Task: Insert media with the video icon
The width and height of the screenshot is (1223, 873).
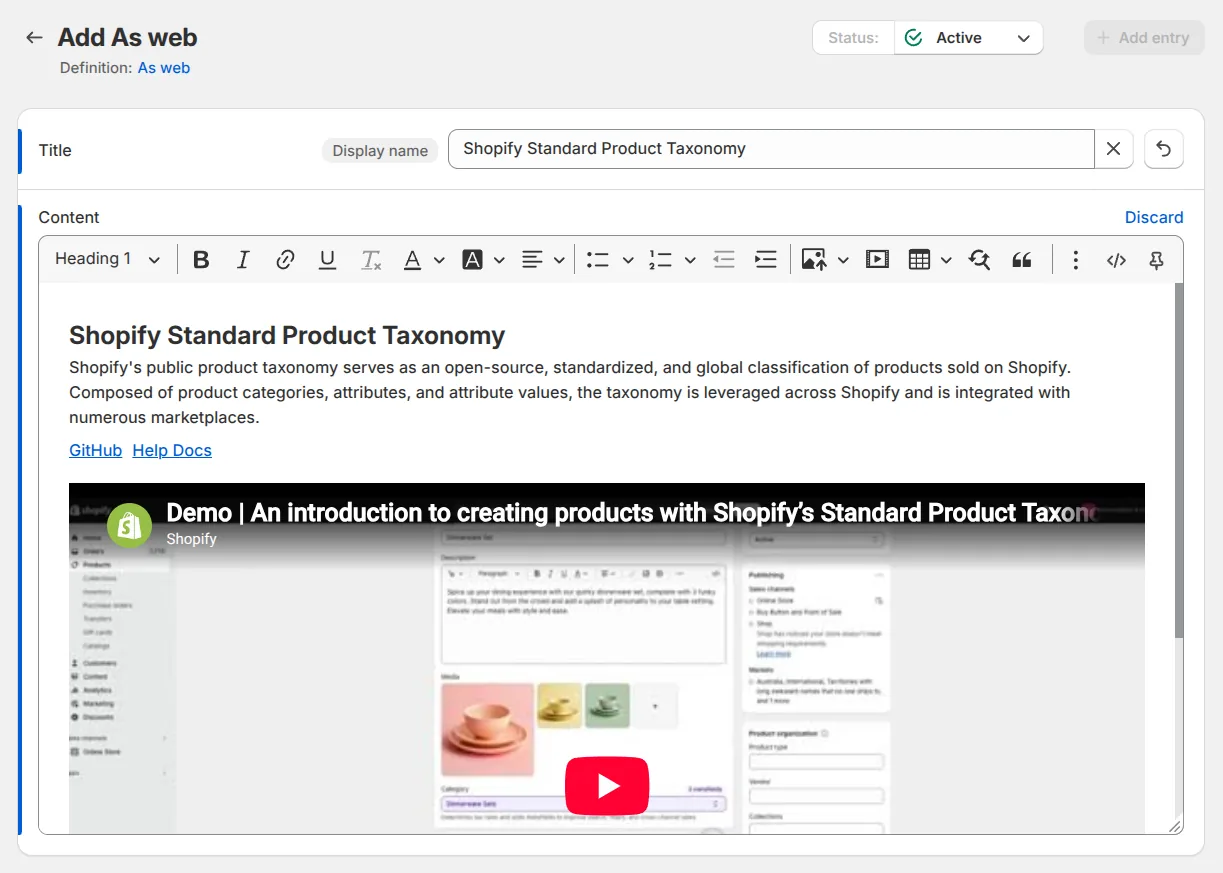Action: [x=877, y=260]
